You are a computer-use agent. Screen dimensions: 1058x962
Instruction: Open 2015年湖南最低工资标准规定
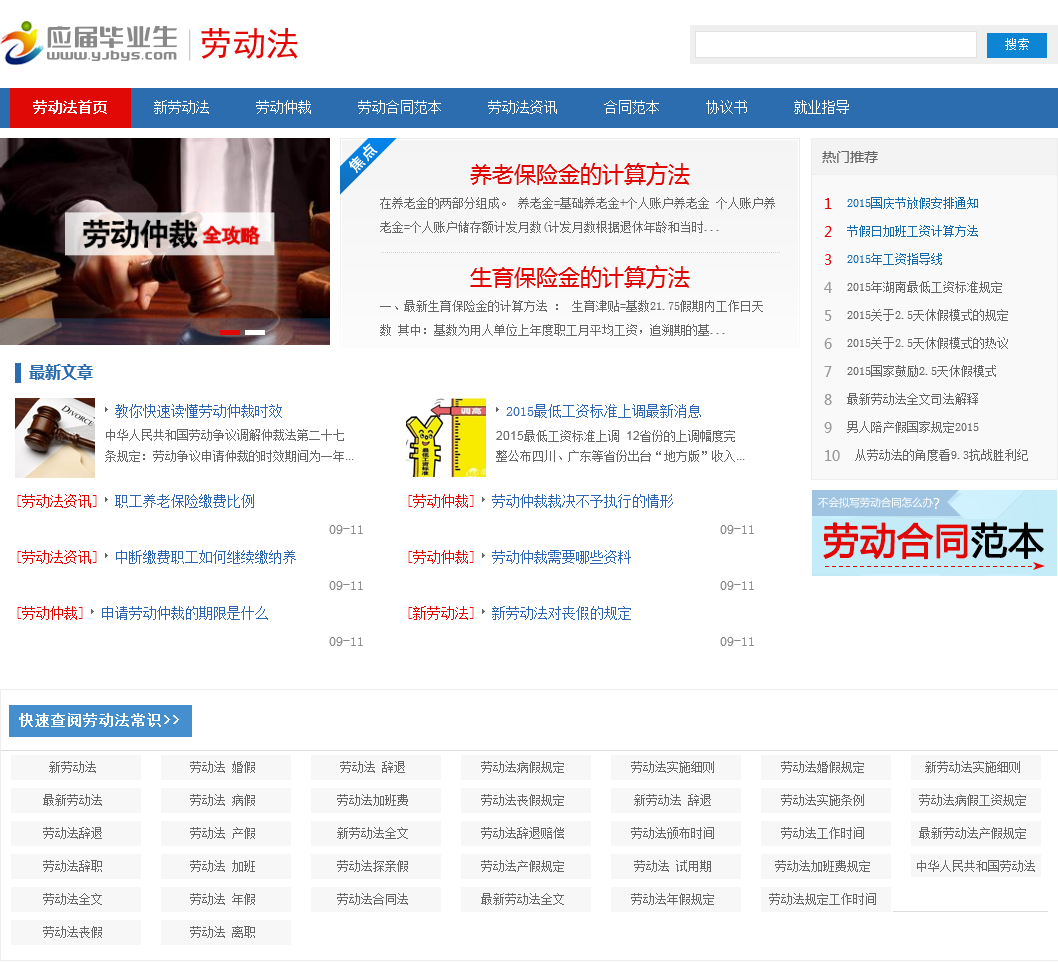pyautogui.click(x=924, y=287)
